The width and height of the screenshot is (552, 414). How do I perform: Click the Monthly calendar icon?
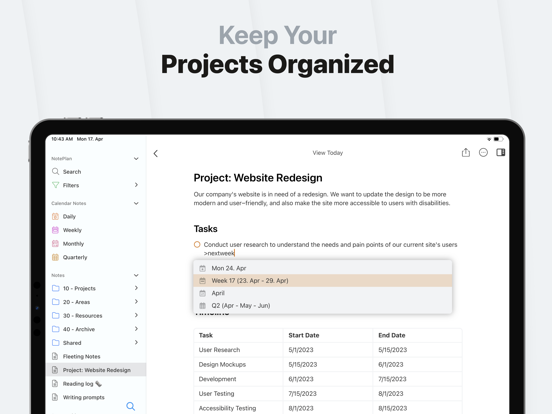(55, 243)
